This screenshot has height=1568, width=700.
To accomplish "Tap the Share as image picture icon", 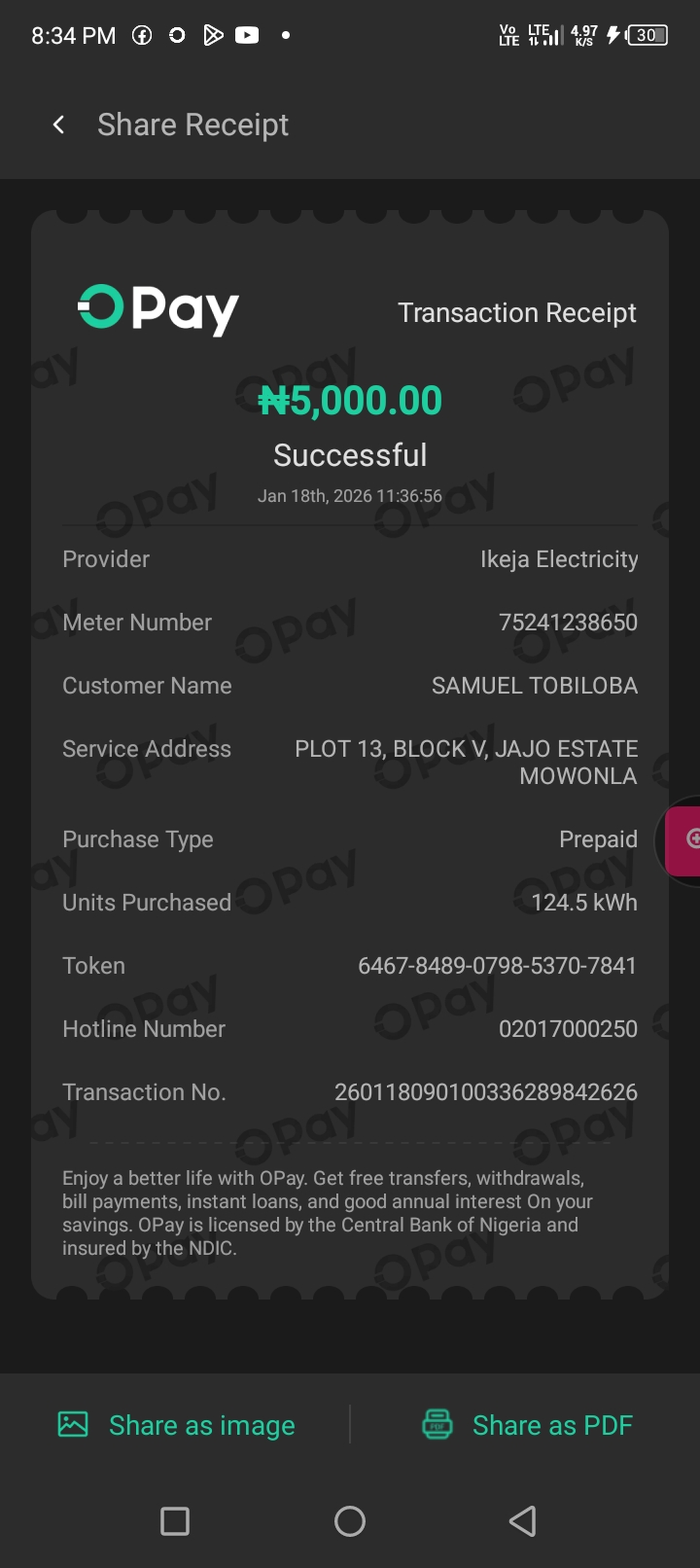I will [x=73, y=1425].
